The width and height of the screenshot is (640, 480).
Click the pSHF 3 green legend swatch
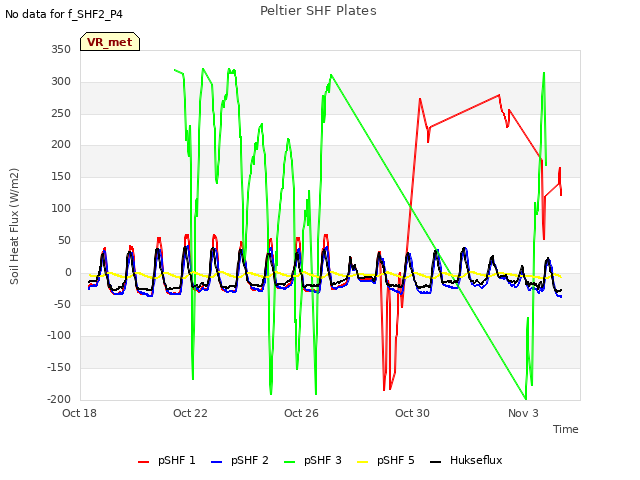point(289,462)
